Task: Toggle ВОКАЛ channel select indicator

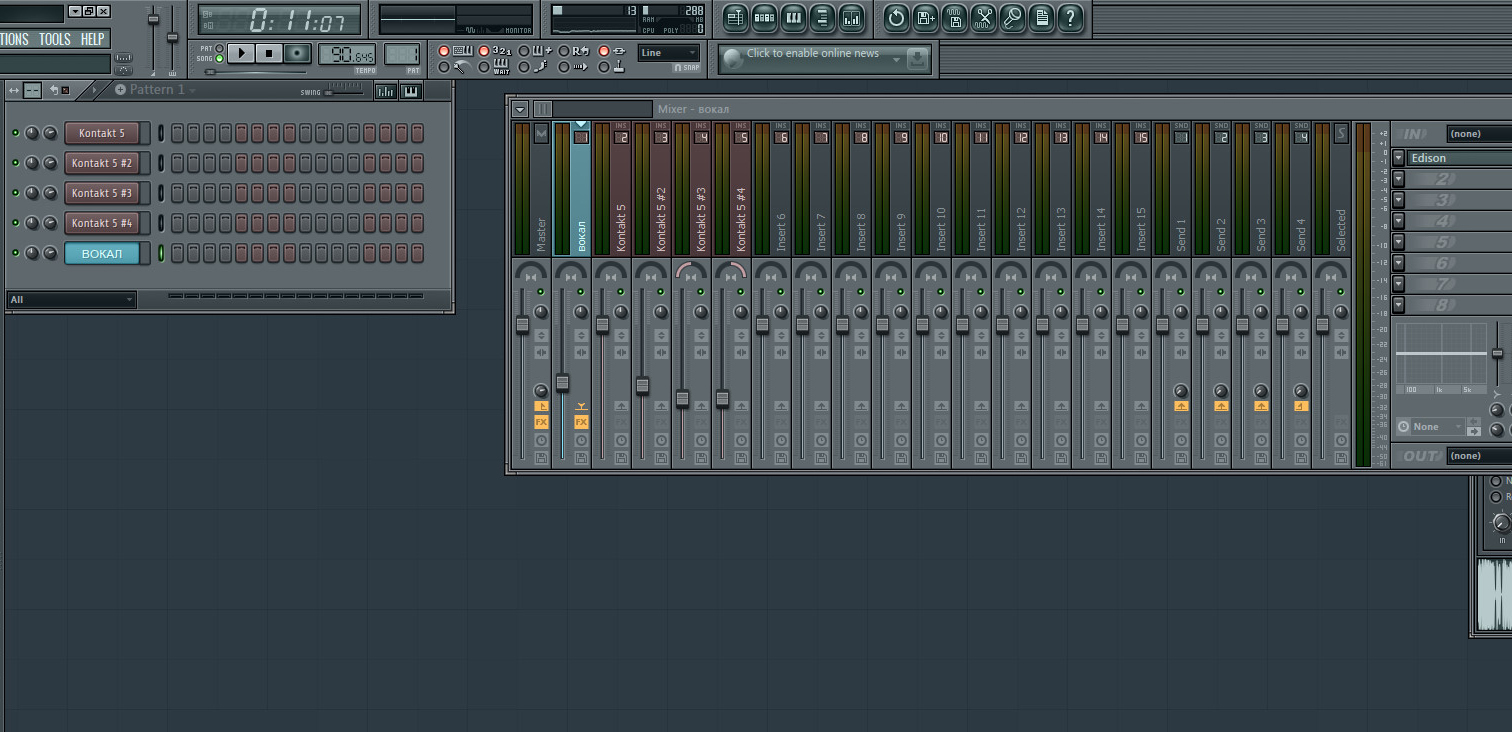Action: (160, 253)
